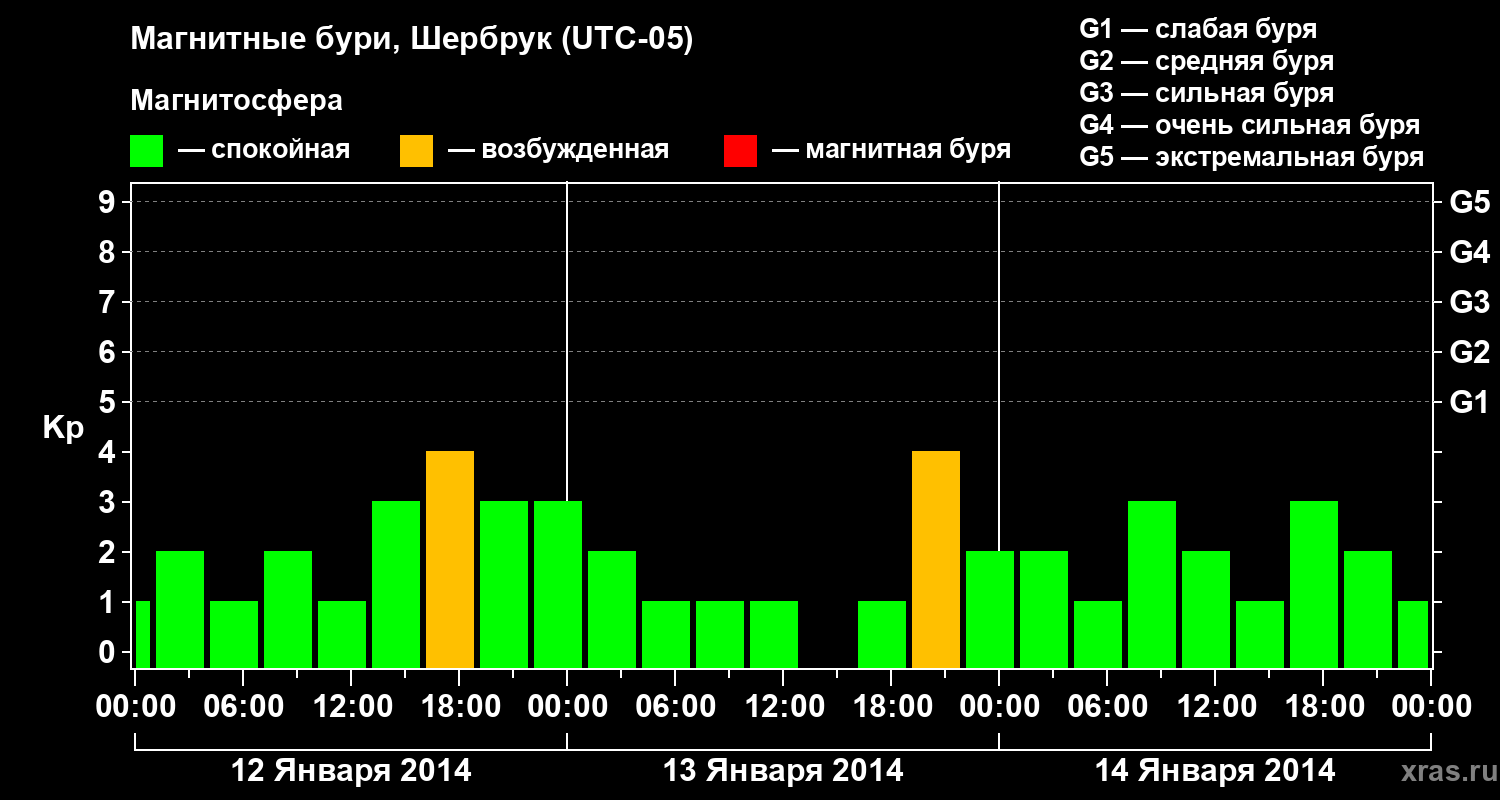Screen dimensions: 1500x800
Task: Click the orange 'возбужденная' legend swatch
Action: [416, 151]
